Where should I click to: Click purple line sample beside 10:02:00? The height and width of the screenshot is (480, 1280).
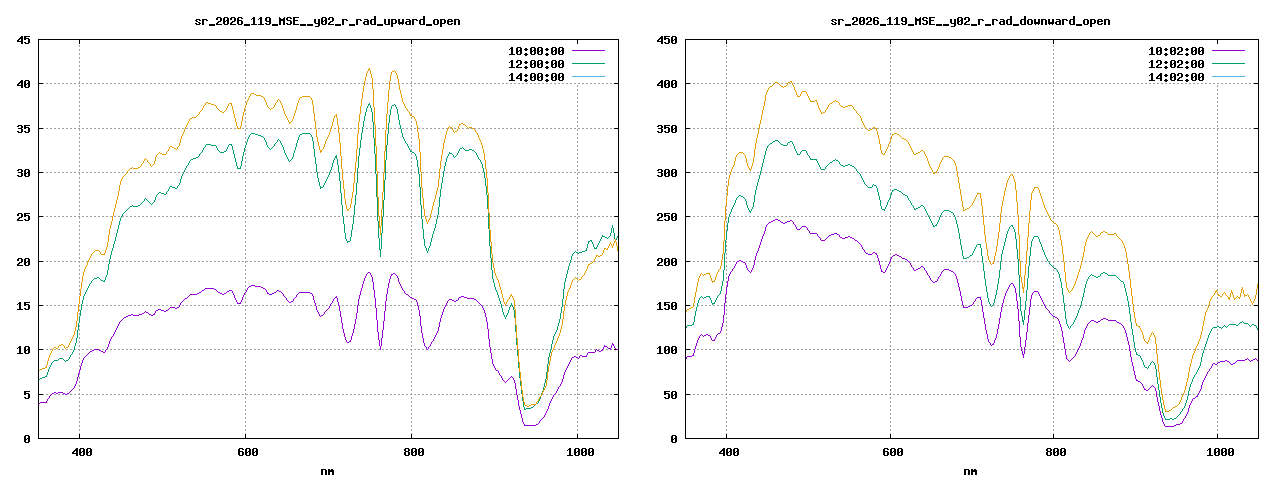coord(1228,51)
